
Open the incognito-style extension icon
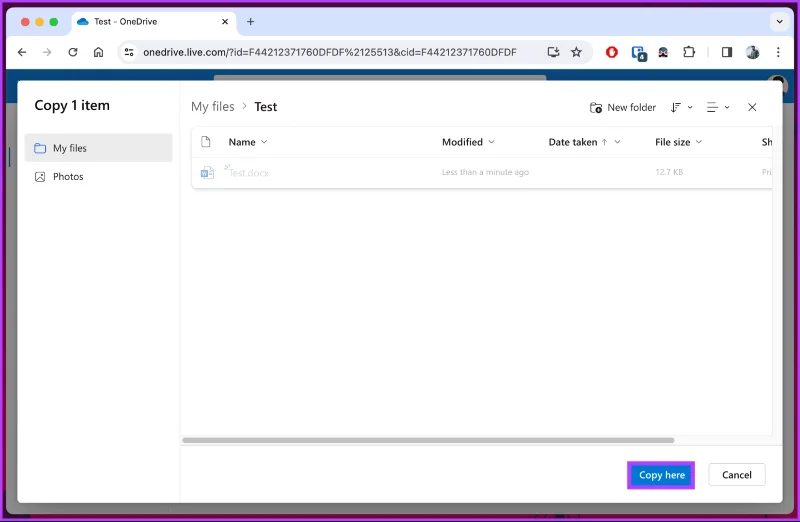pos(663,52)
